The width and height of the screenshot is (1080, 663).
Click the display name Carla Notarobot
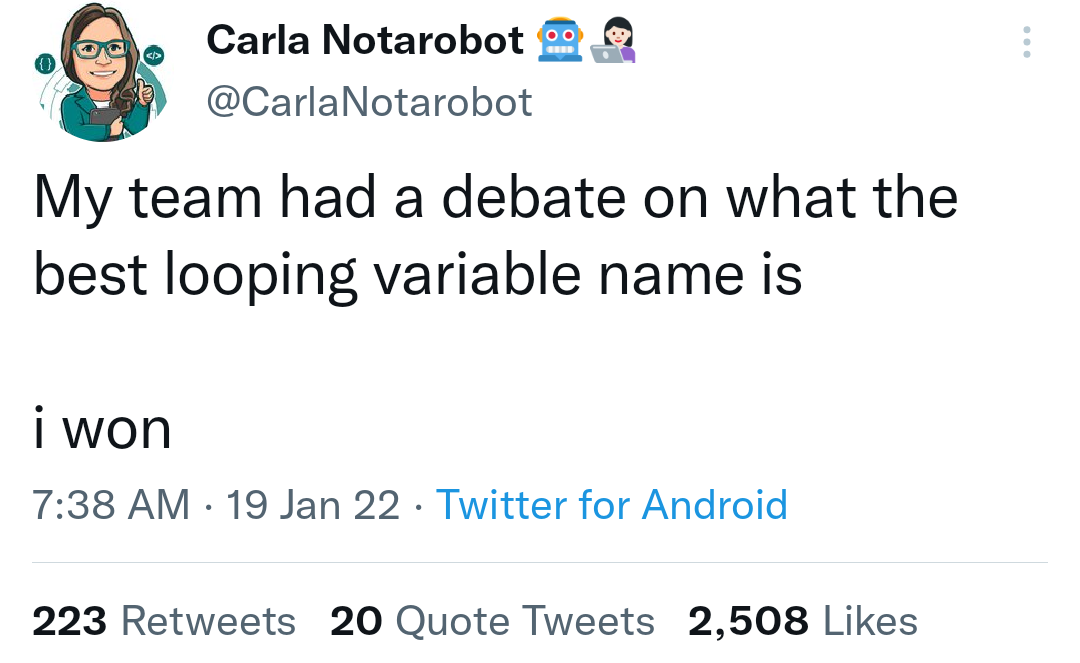pyautogui.click(x=365, y=40)
